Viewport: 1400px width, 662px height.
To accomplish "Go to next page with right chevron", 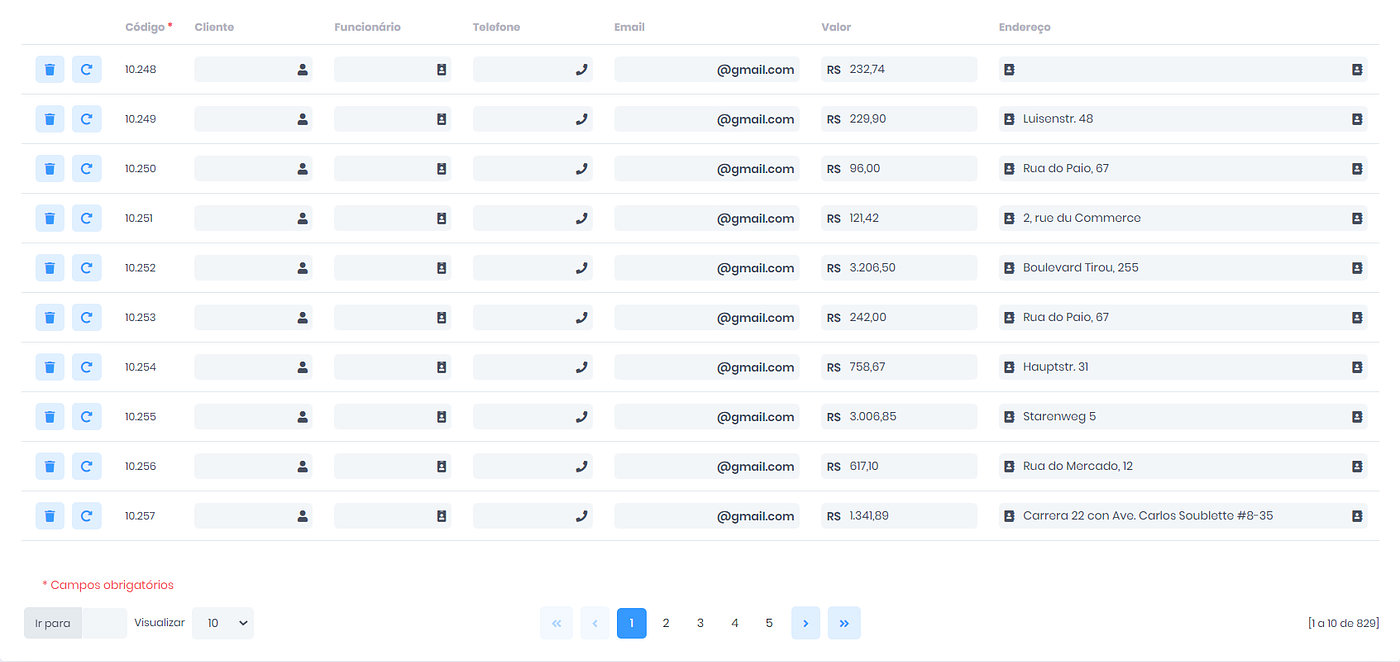I will tap(805, 622).
